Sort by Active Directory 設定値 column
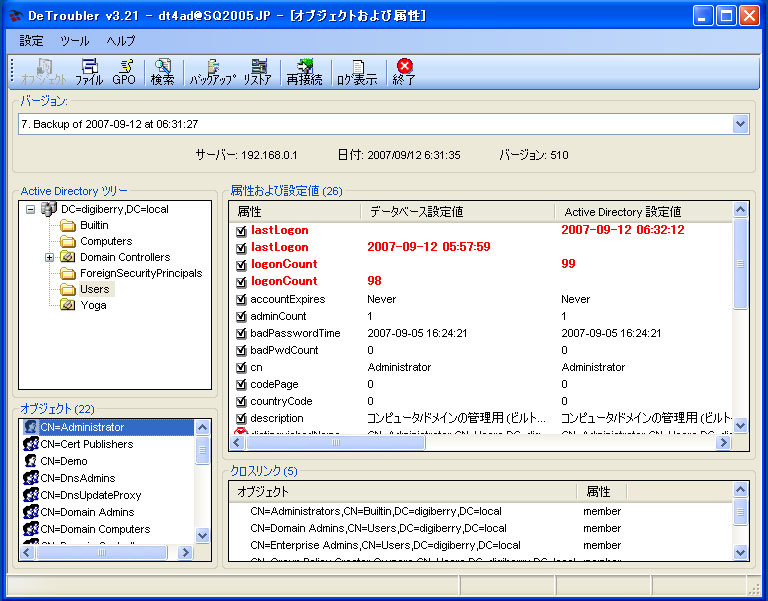 644,212
